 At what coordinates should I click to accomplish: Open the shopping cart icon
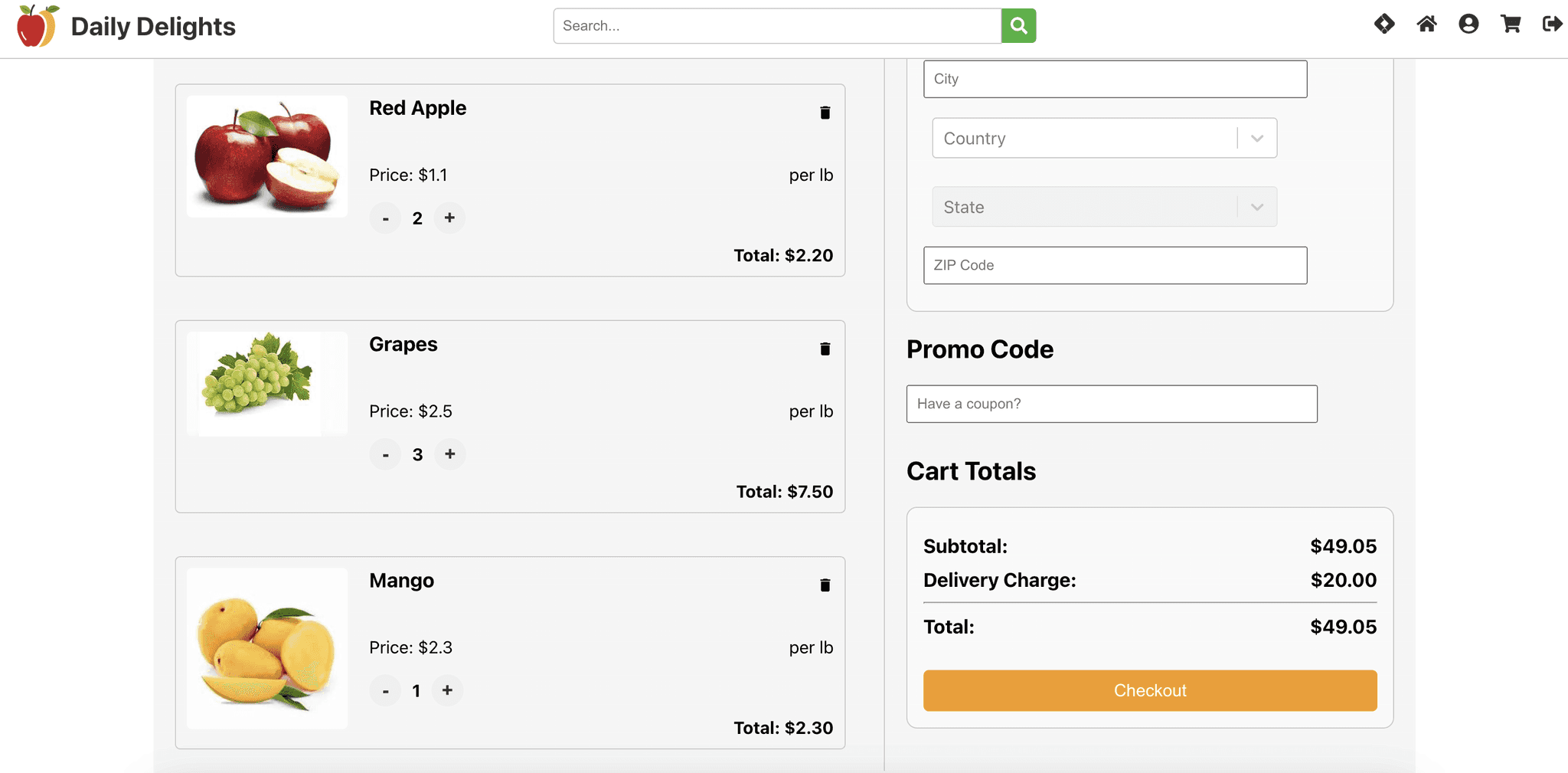[1511, 25]
